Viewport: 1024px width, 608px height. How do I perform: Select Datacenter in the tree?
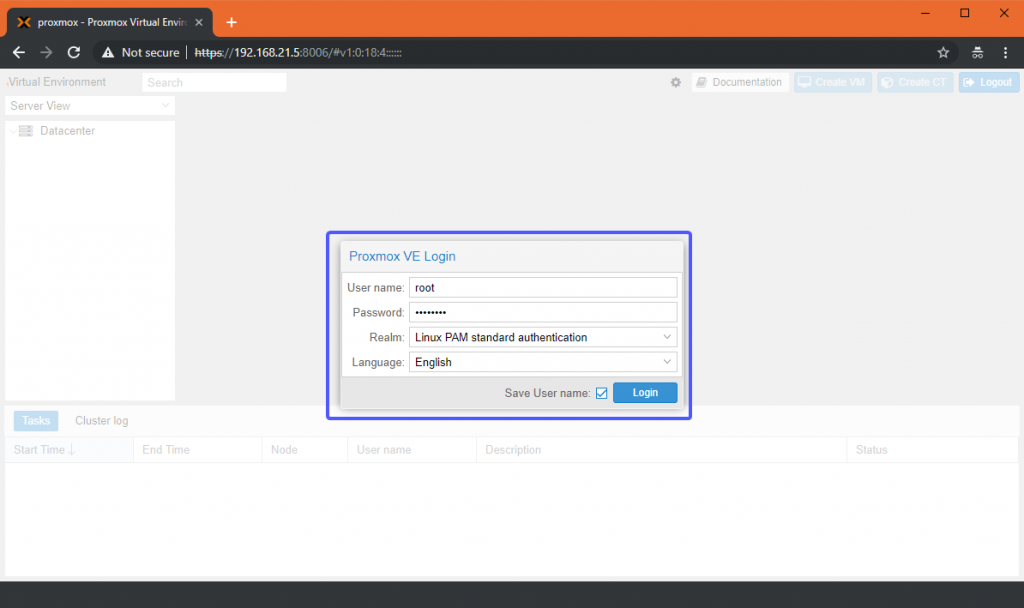pyautogui.click(x=67, y=131)
